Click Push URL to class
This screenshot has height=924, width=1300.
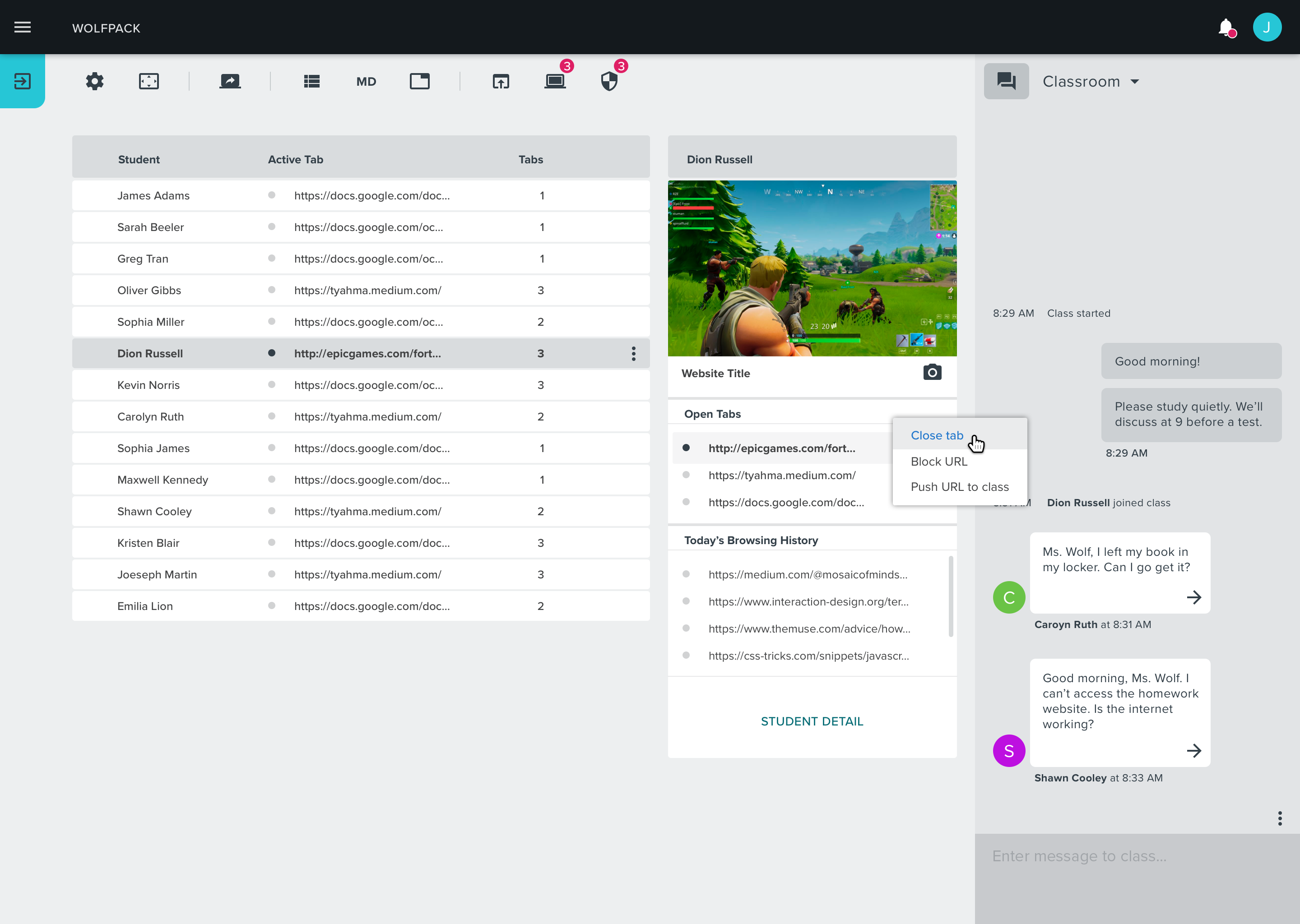(x=960, y=486)
